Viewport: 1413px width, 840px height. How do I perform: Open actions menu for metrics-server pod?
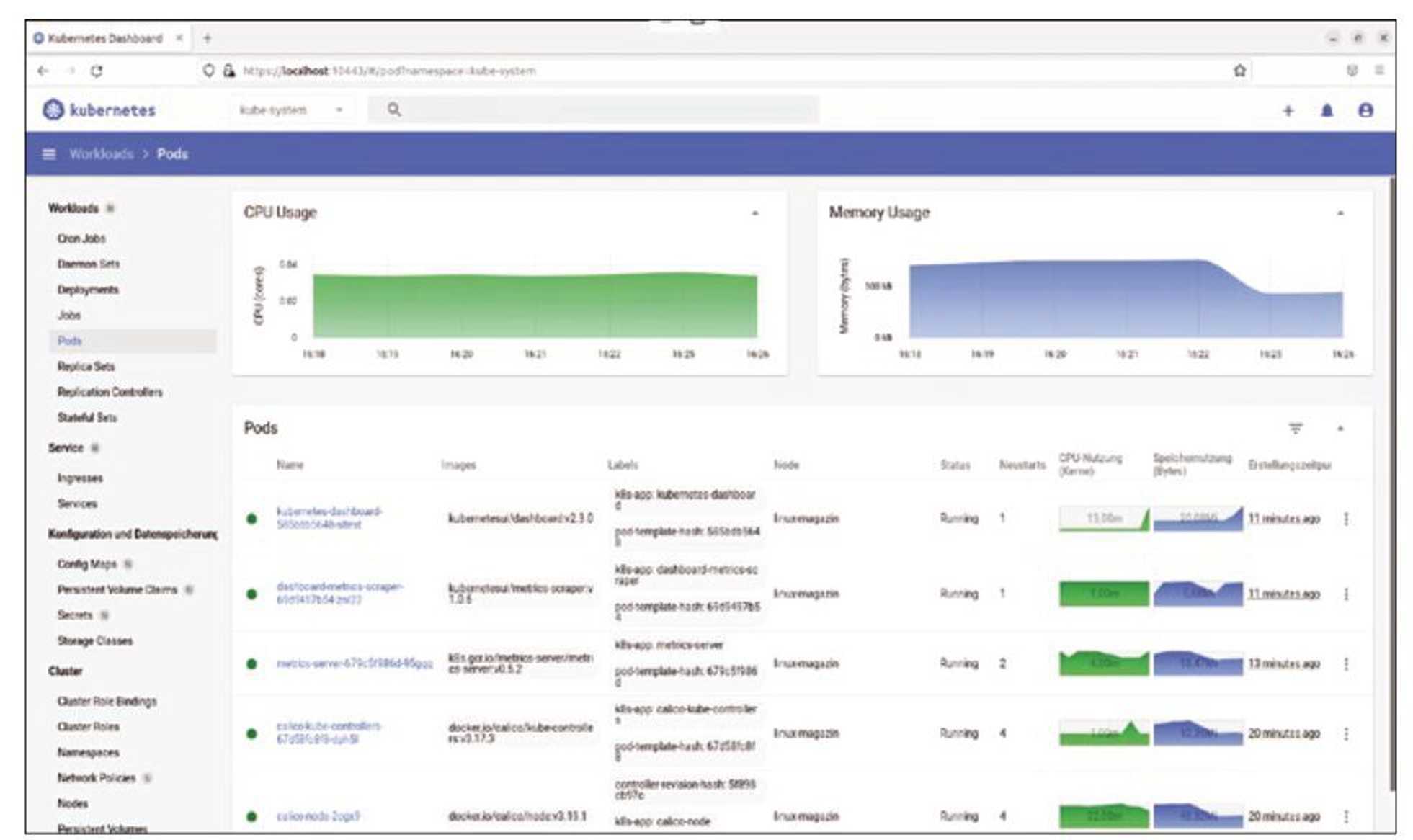pos(1346,663)
